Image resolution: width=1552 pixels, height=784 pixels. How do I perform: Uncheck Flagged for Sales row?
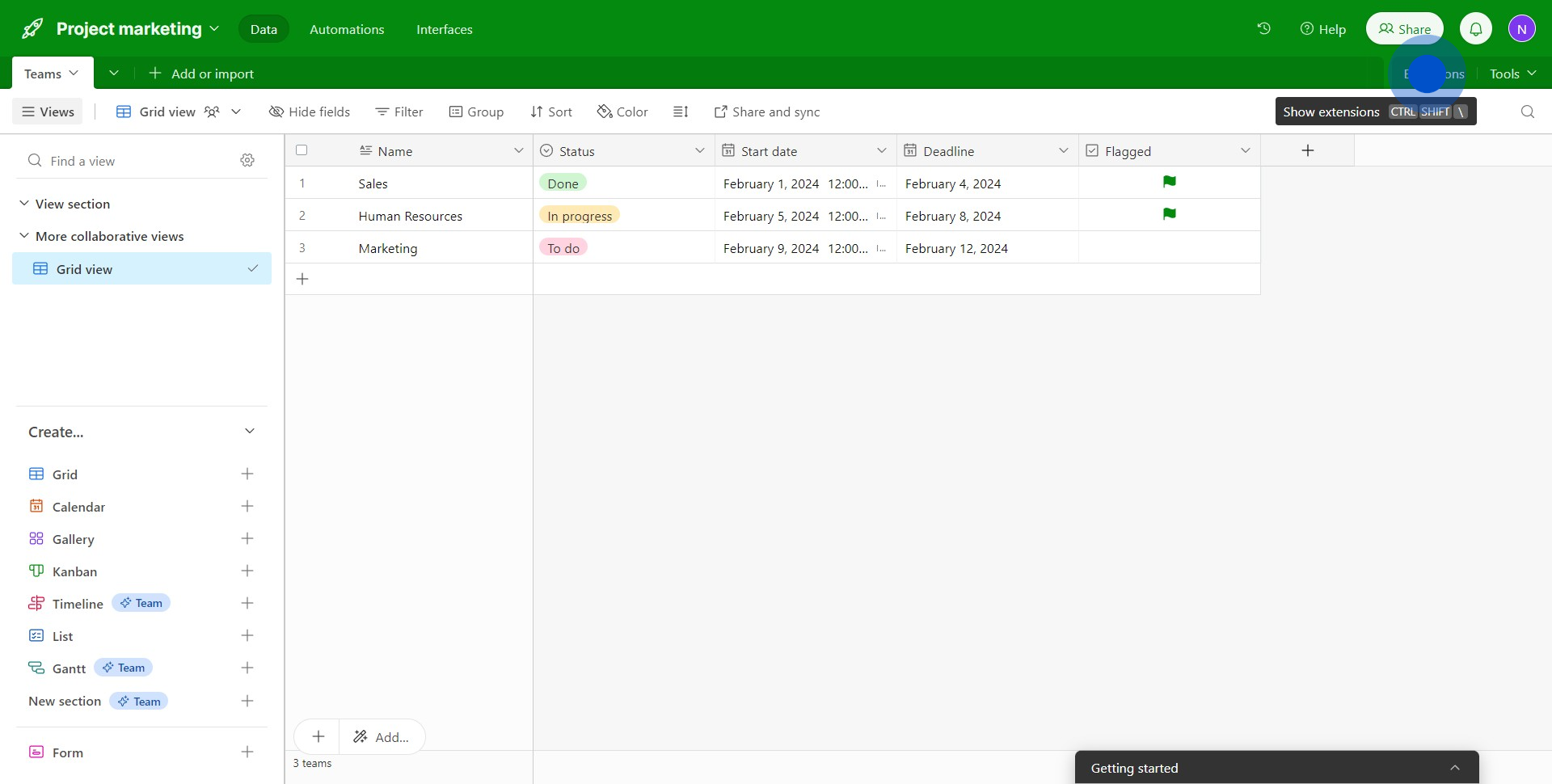pos(1169,183)
